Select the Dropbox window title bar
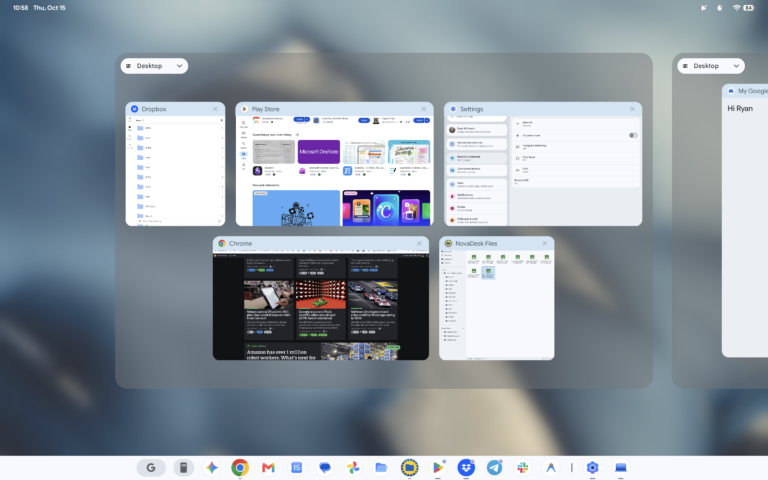Viewport: 768px width, 480px height. [x=175, y=109]
